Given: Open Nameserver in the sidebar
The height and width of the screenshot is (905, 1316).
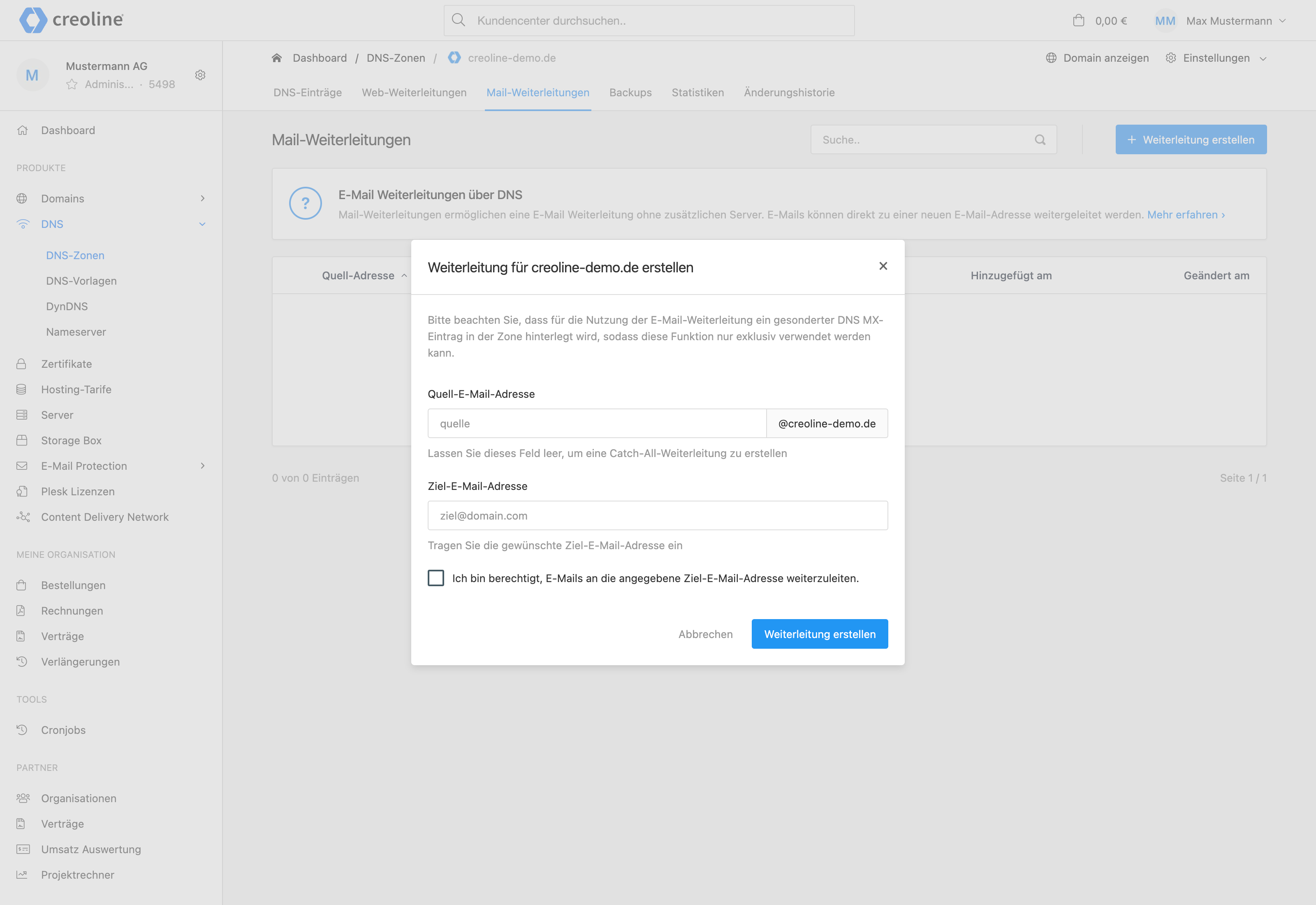Looking at the screenshot, I should click(76, 332).
